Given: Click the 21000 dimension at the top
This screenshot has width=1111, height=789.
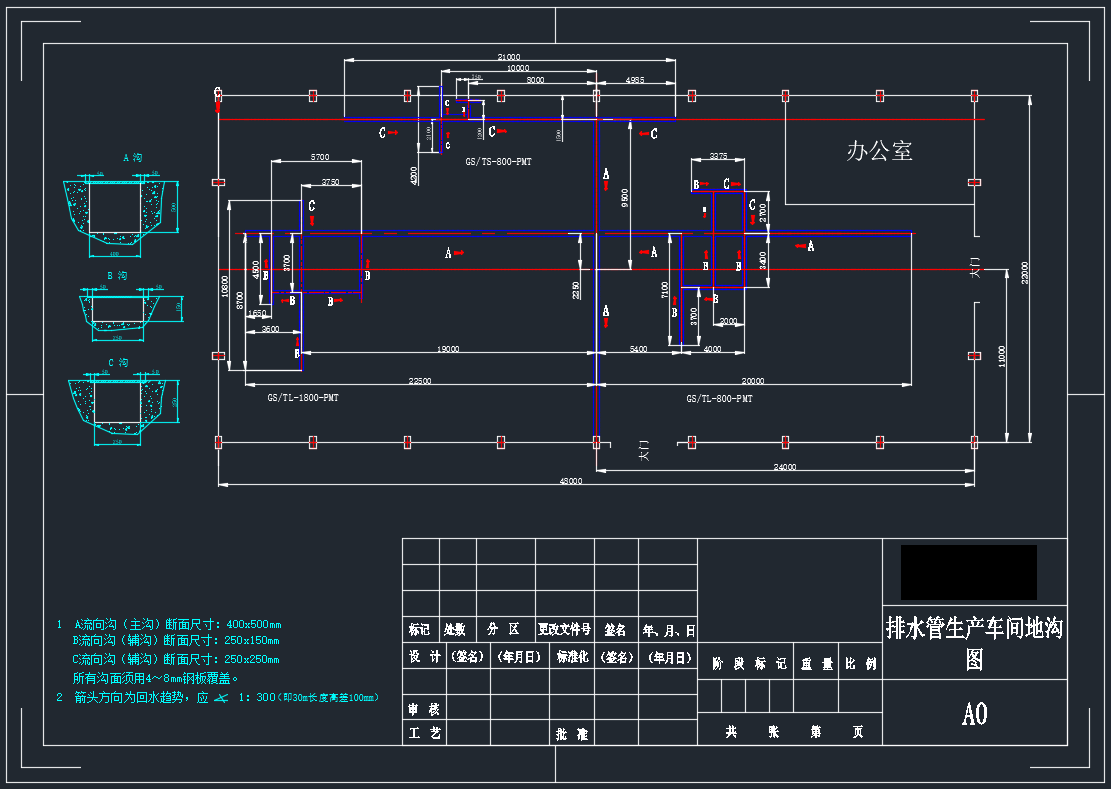Looking at the screenshot, I should [x=508, y=57].
